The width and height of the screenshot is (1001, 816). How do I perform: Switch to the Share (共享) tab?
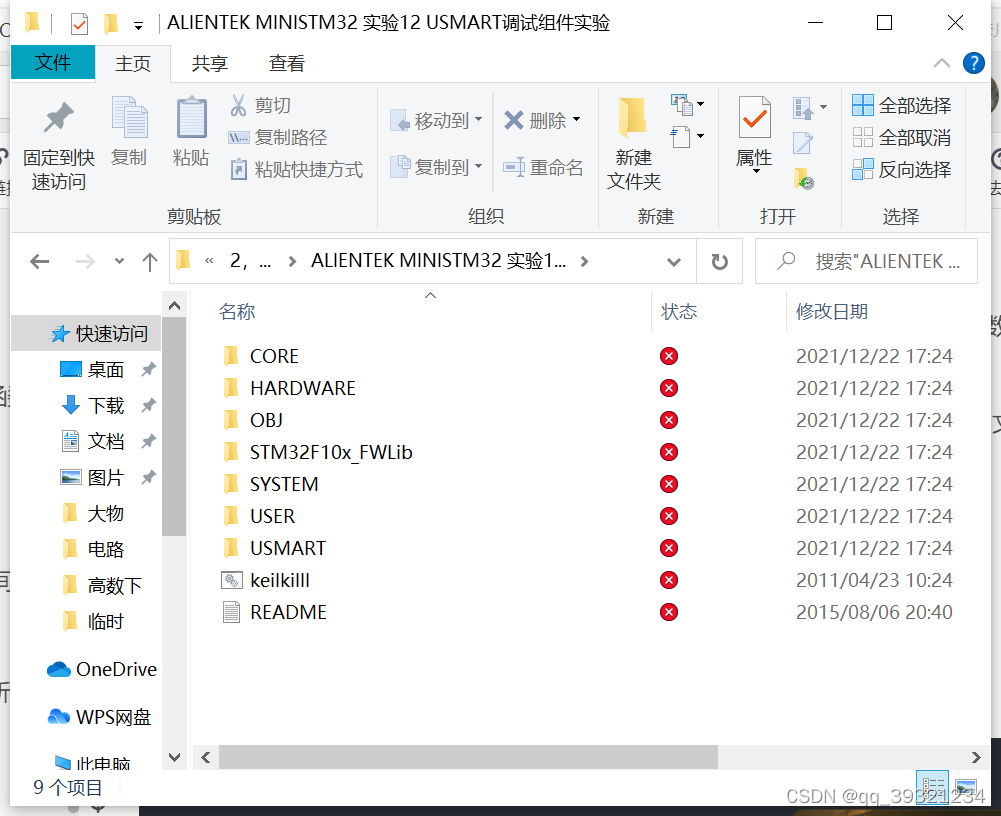(x=209, y=63)
